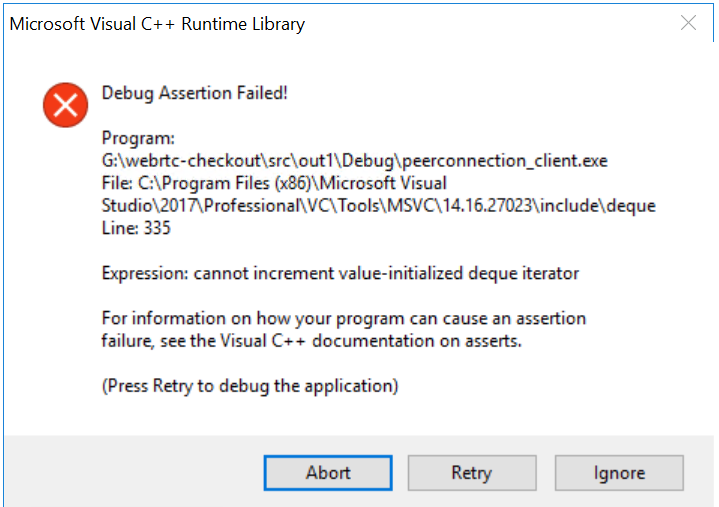Click the For information on how line

tap(343, 318)
